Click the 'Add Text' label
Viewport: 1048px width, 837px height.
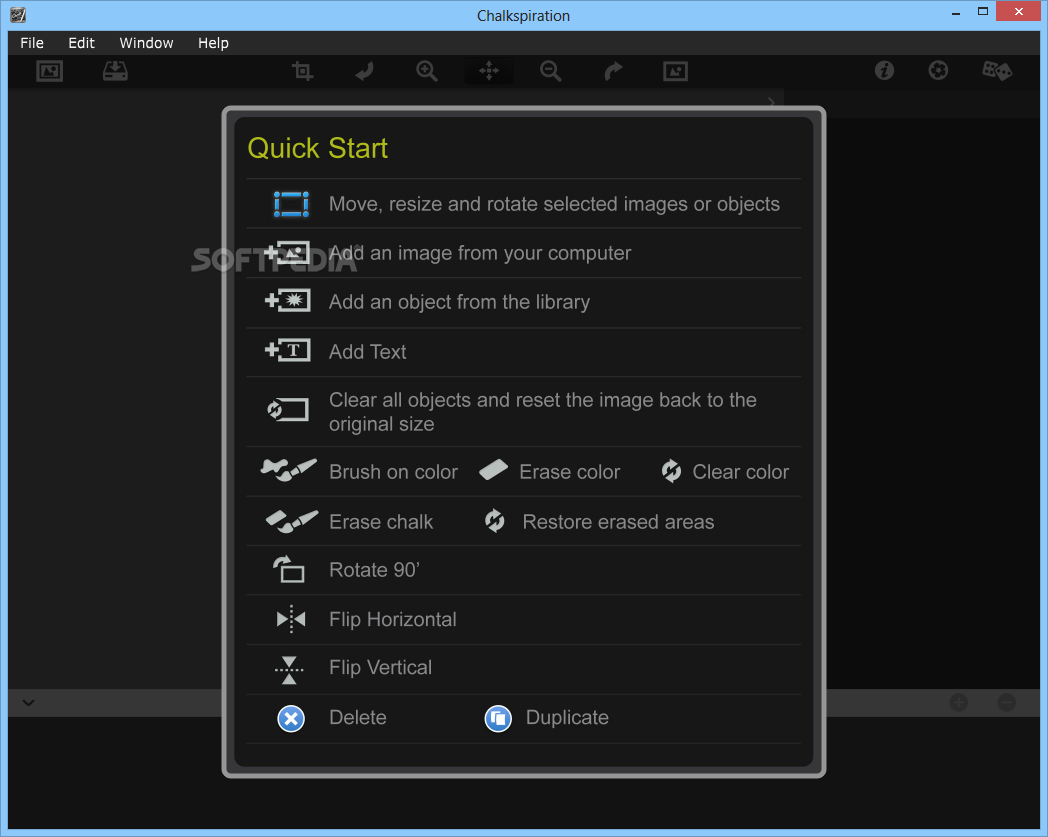coord(368,352)
